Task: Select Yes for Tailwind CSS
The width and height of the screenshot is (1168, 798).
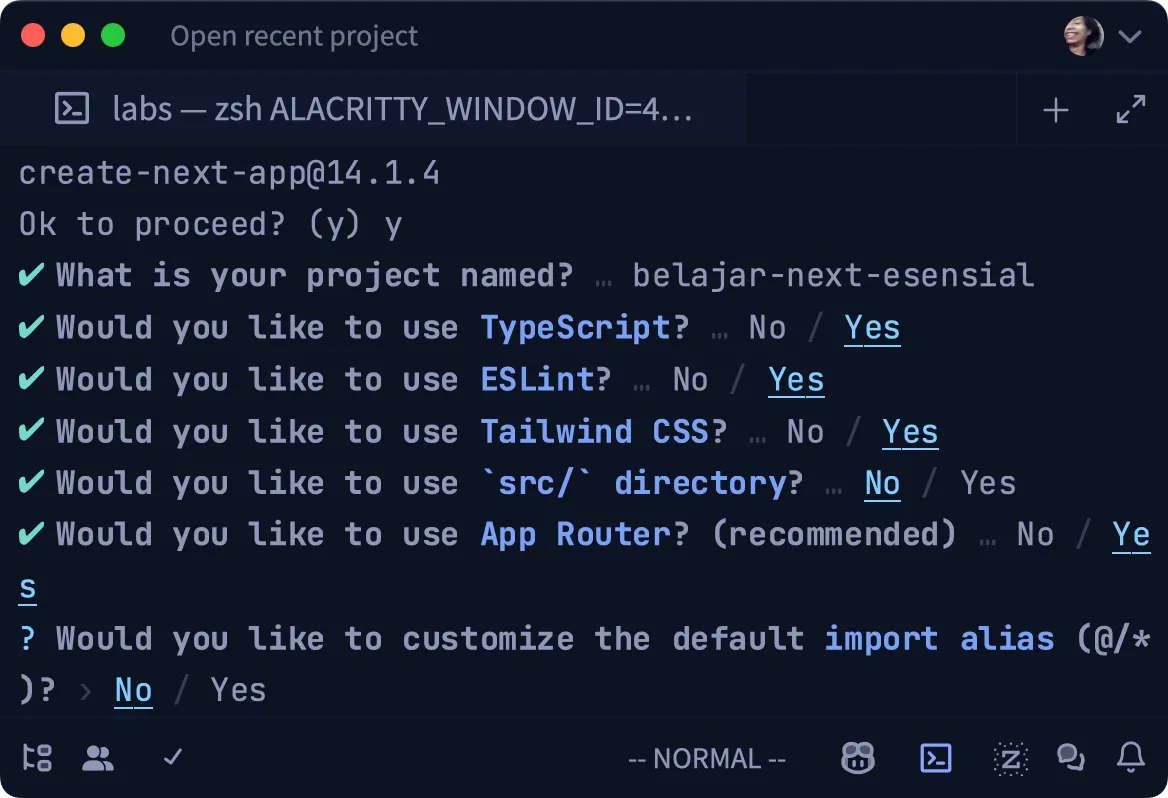Action: click(x=910, y=431)
